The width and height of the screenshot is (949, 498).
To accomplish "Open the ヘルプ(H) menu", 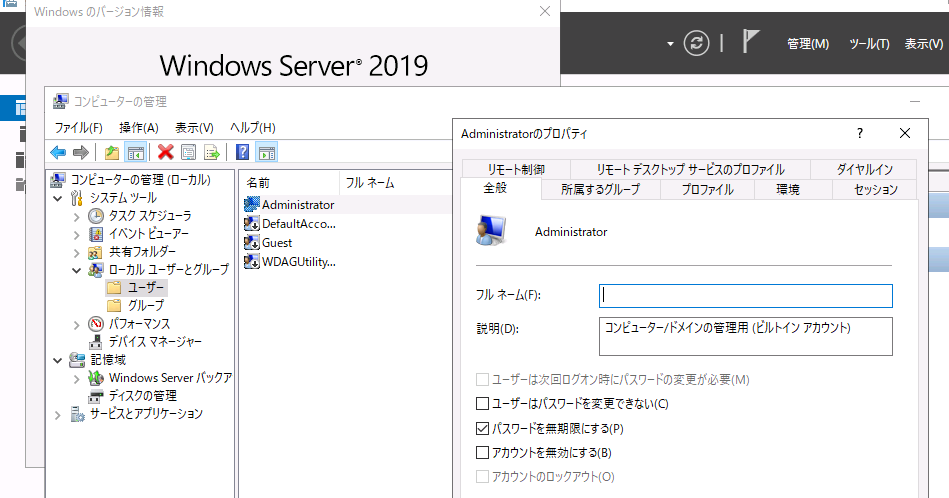I will pos(252,128).
